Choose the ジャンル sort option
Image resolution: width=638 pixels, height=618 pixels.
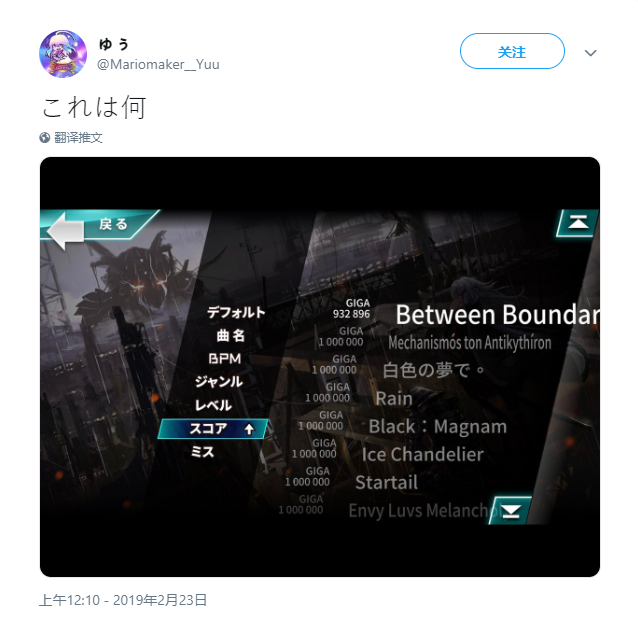click(x=219, y=382)
